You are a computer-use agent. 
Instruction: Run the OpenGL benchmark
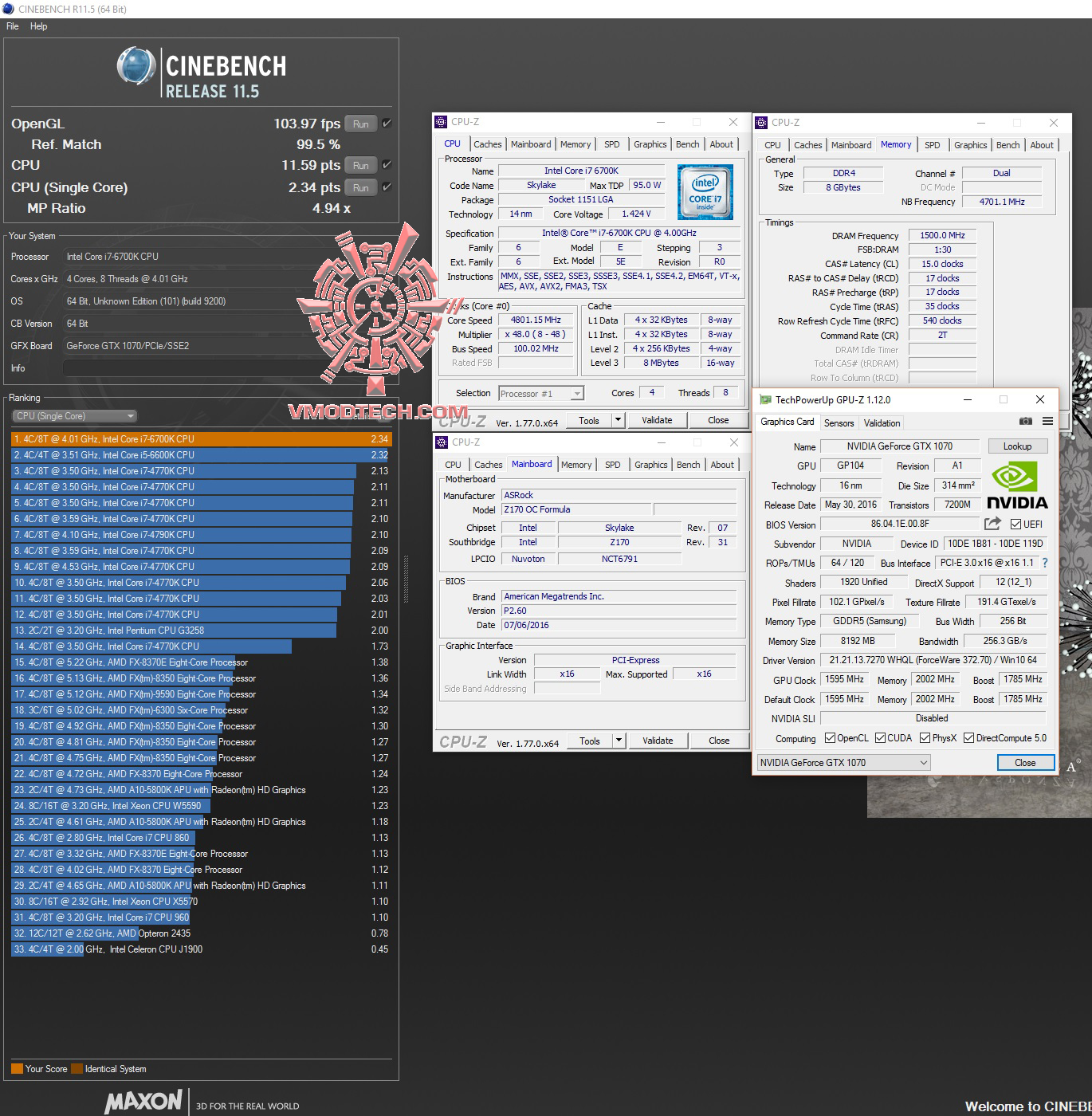pos(361,124)
